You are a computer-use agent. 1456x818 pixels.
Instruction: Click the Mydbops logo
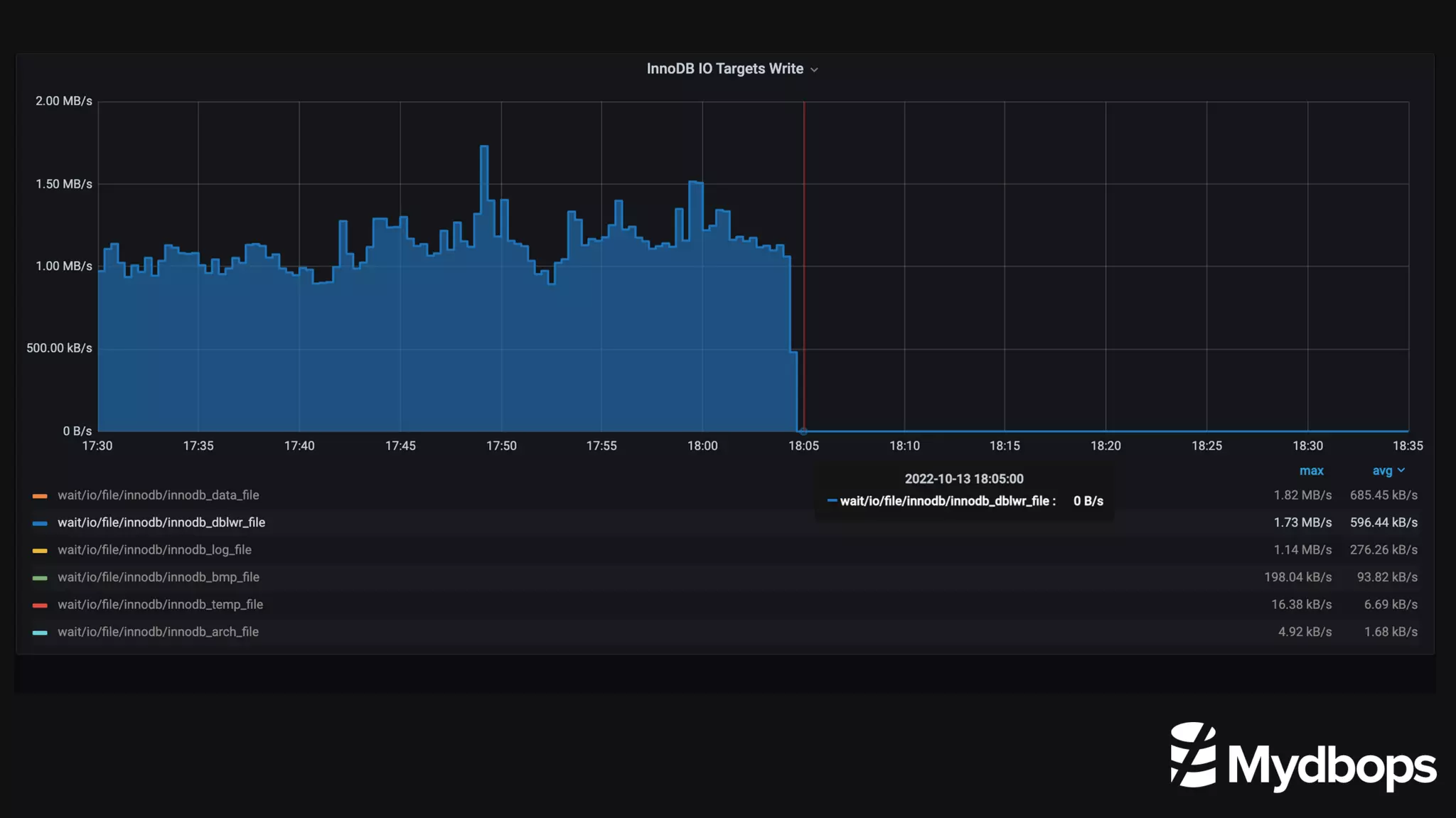pos(1302,756)
